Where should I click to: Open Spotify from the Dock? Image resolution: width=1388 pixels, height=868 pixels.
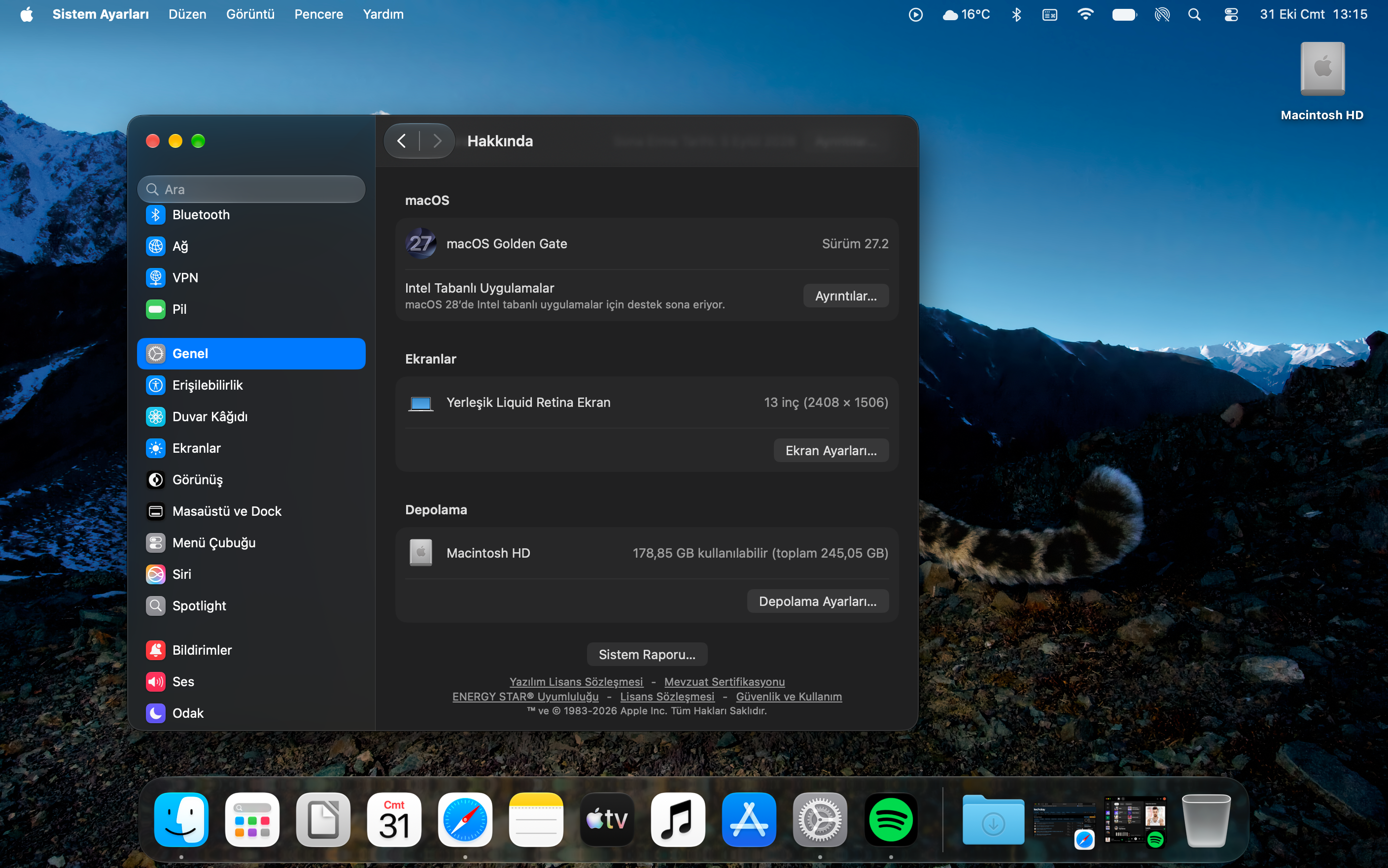891,820
